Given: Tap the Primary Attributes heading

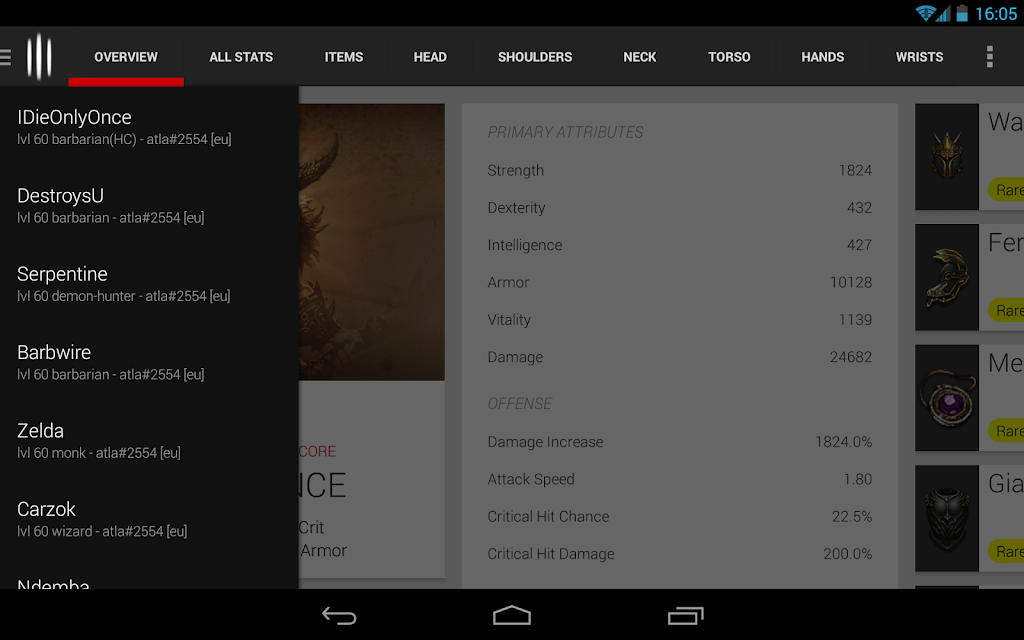Looking at the screenshot, I should point(565,133).
